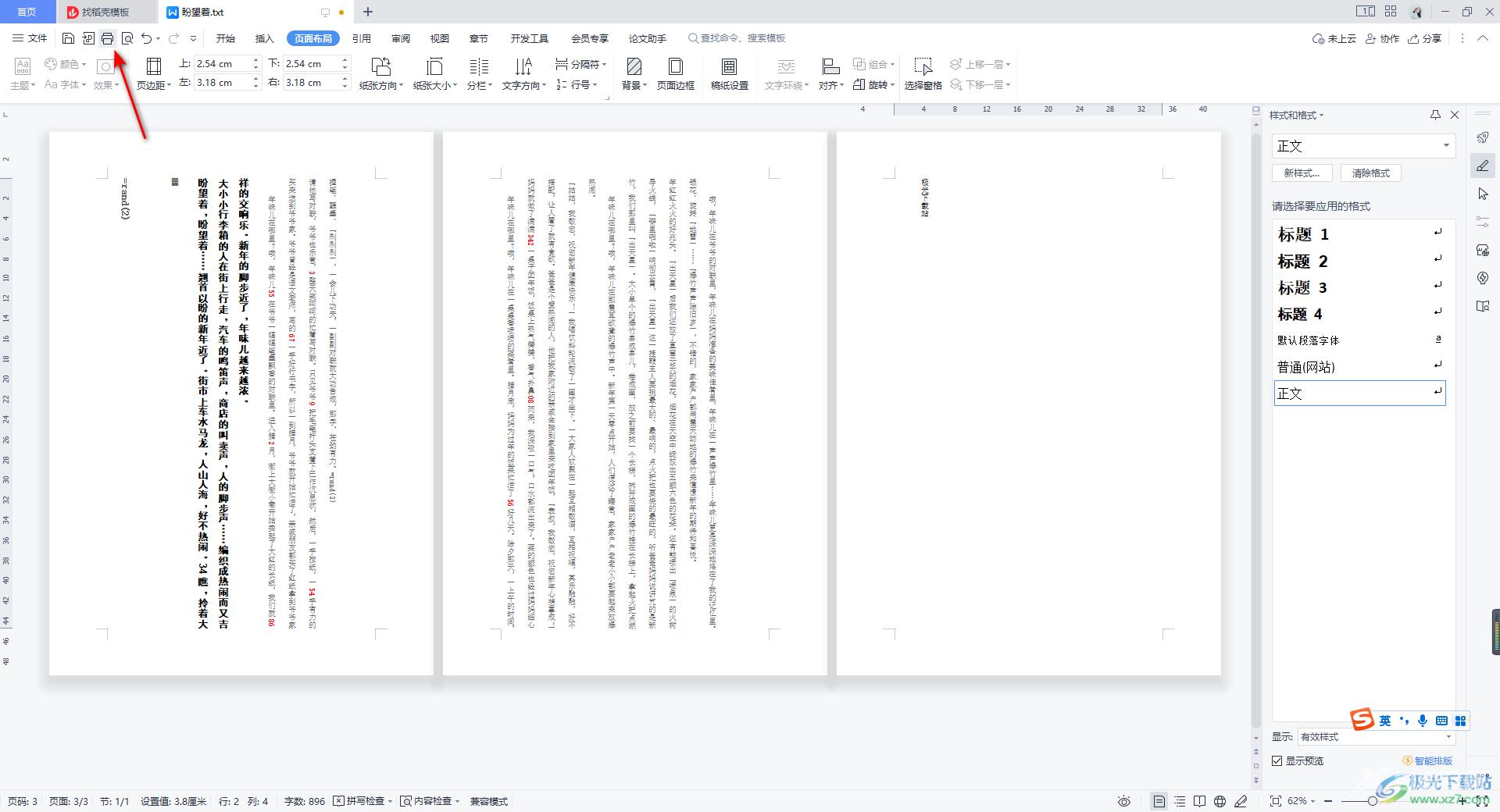Click the zoom out minus button
The width and height of the screenshot is (1500, 812).
click(1329, 801)
